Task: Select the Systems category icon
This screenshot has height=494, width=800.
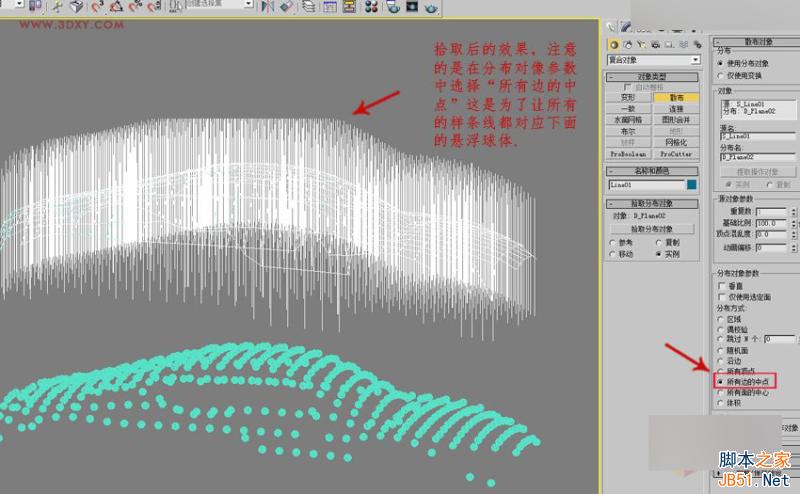Action: pyautogui.click(x=697, y=45)
